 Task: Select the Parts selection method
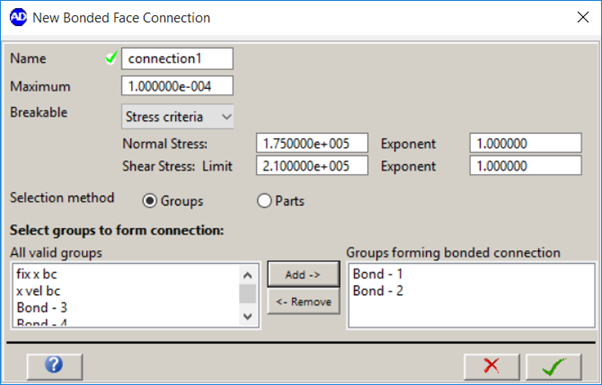tap(264, 201)
